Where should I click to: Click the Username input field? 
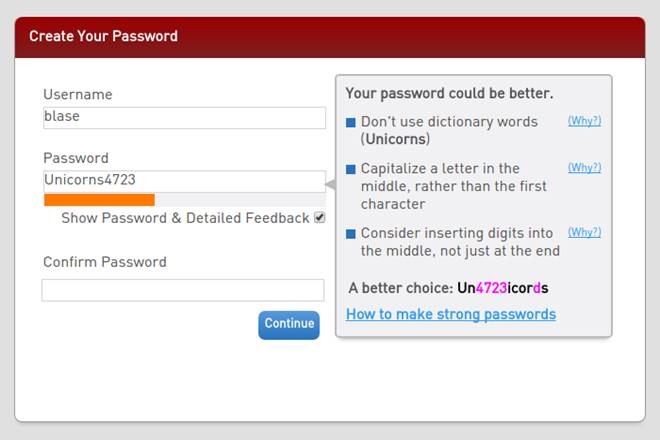(x=184, y=117)
